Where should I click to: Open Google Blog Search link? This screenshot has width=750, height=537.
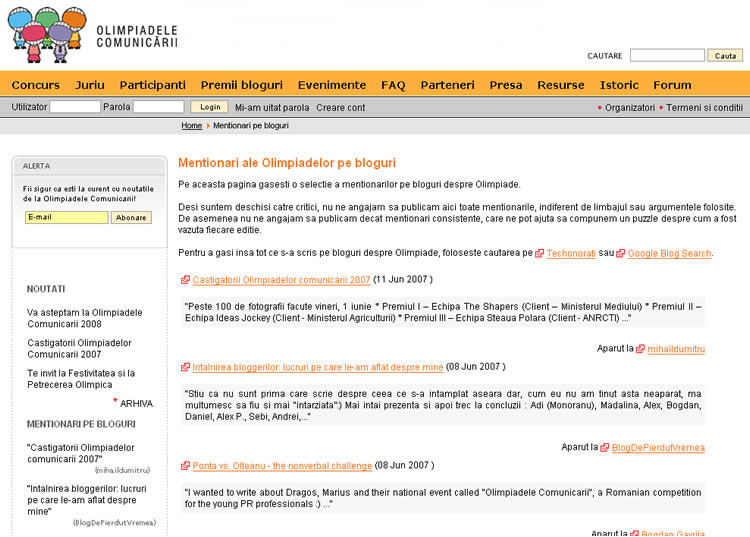coord(669,253)
